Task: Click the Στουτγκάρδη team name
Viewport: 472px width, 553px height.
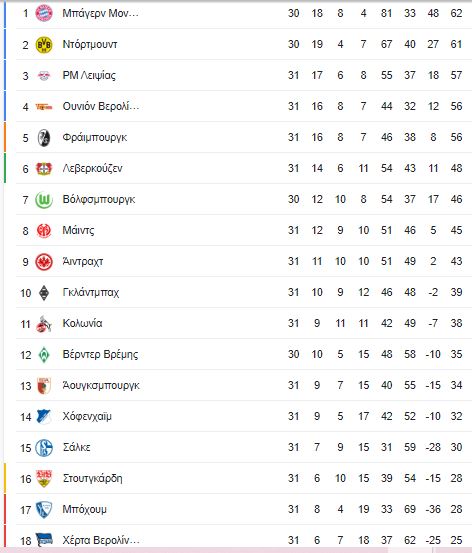Action: pyautogui.click(x=93, y=479)
